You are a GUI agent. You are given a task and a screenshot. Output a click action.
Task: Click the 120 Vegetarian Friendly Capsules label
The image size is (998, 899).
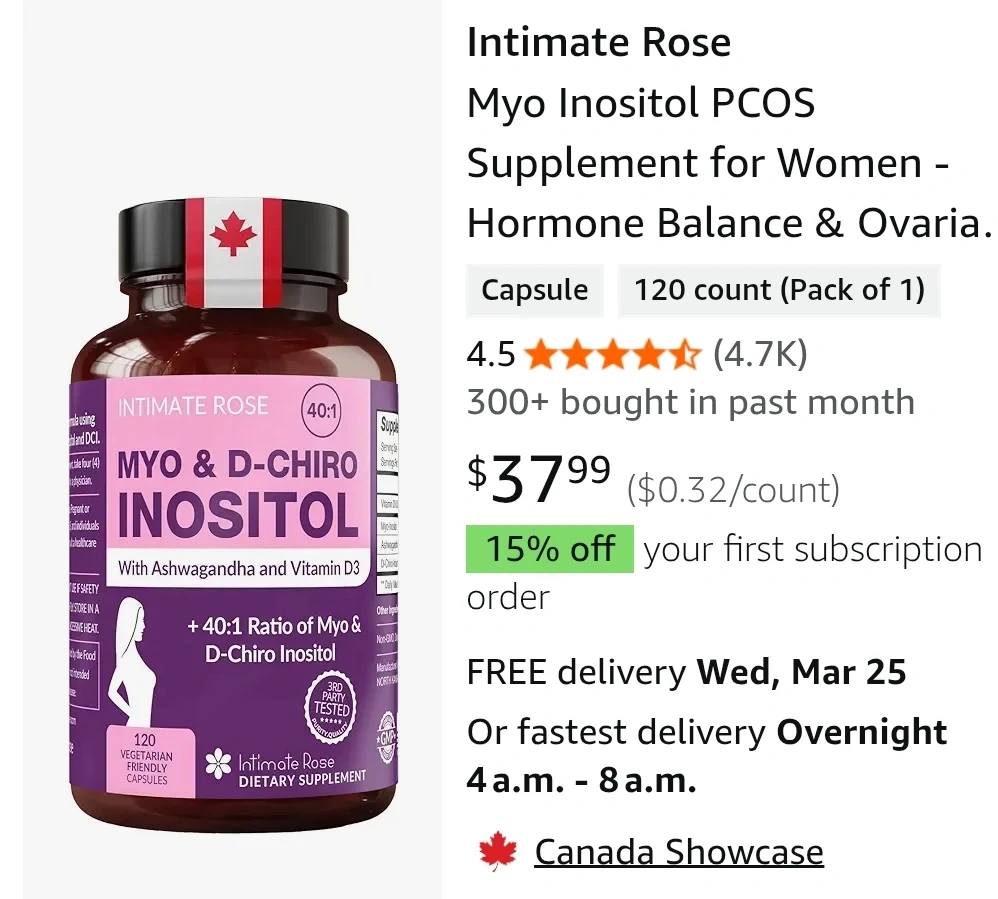click(146, 759)
